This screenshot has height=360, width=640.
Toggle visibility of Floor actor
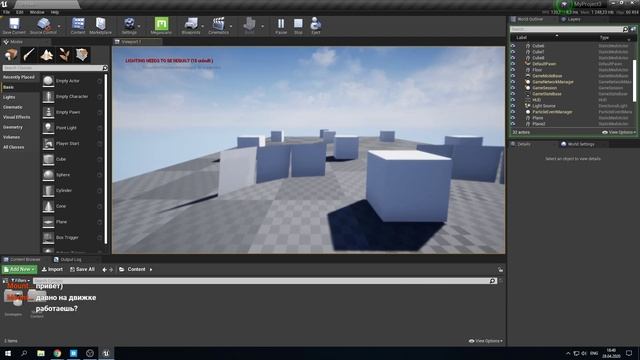point(513,70)
